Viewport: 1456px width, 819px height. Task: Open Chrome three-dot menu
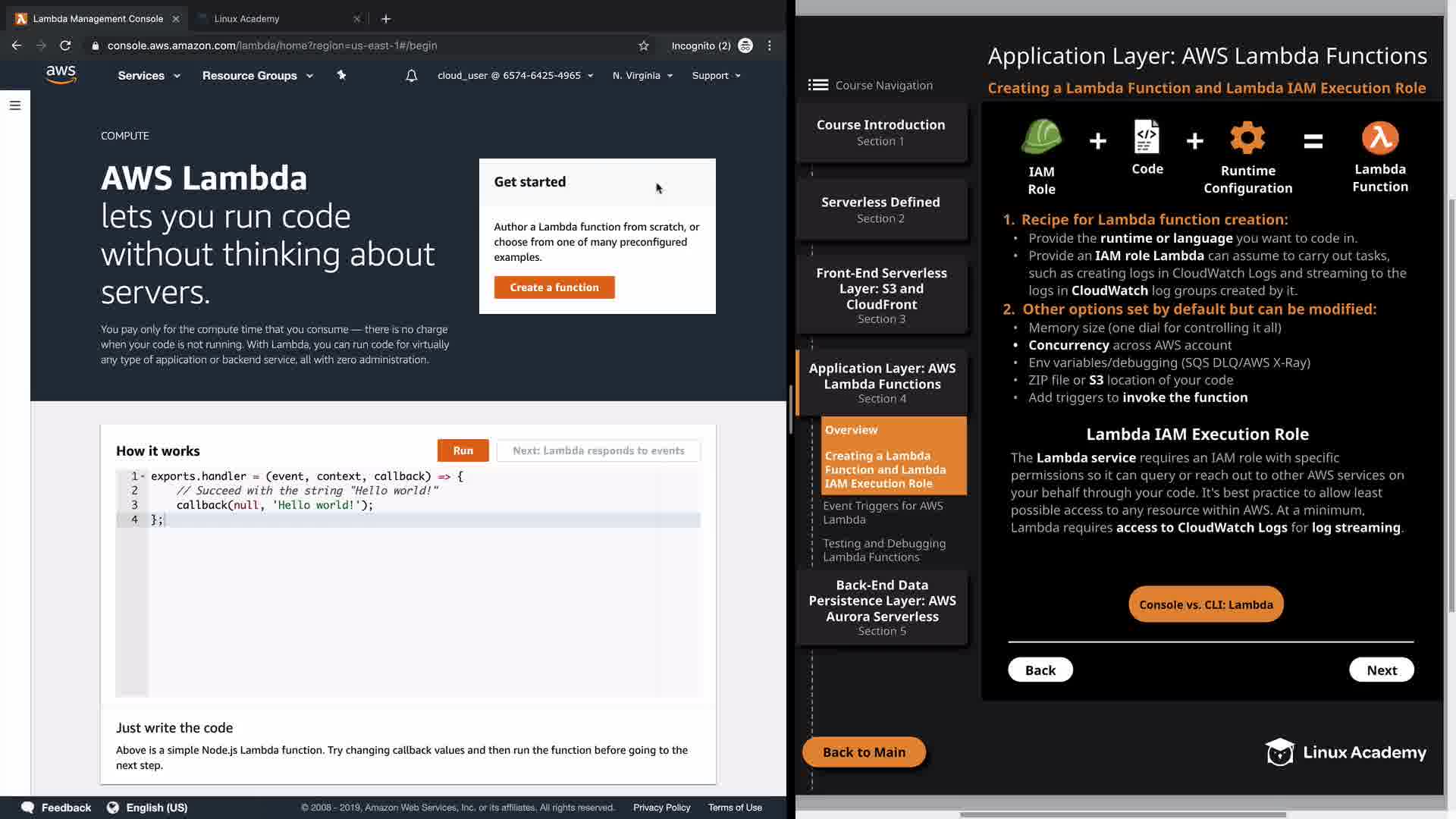[x=770, y=45]
